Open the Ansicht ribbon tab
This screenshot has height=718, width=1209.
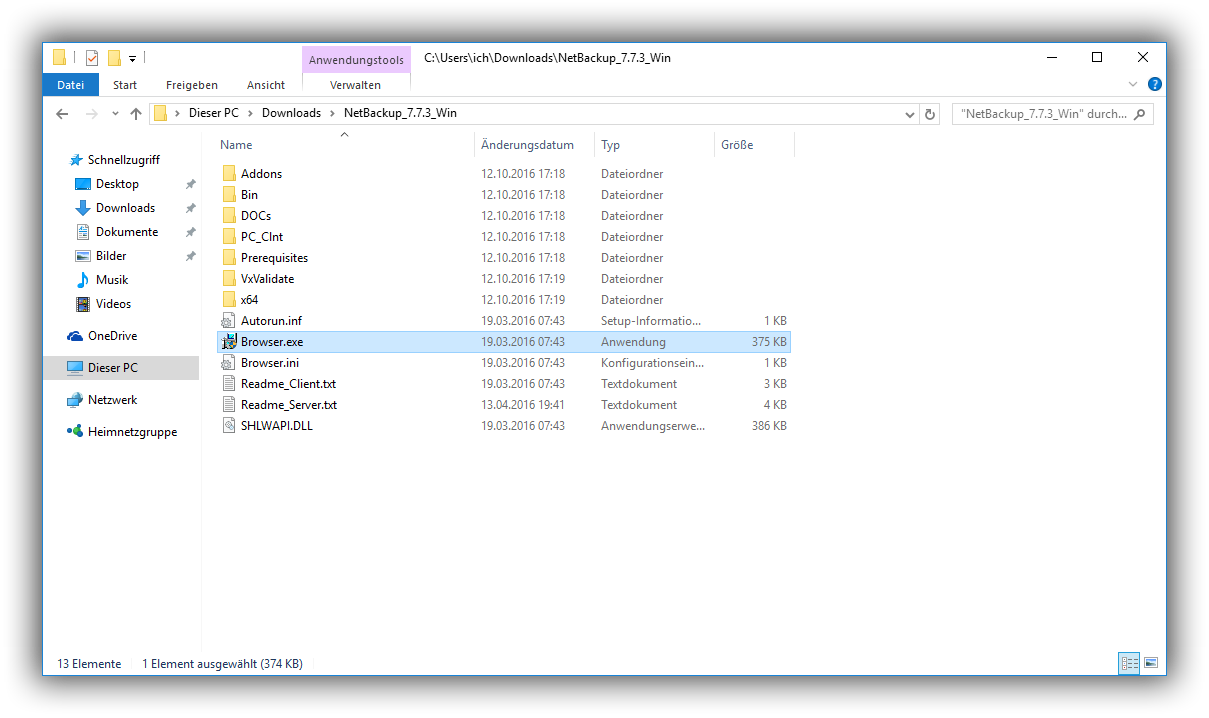[x=266, y=85]
